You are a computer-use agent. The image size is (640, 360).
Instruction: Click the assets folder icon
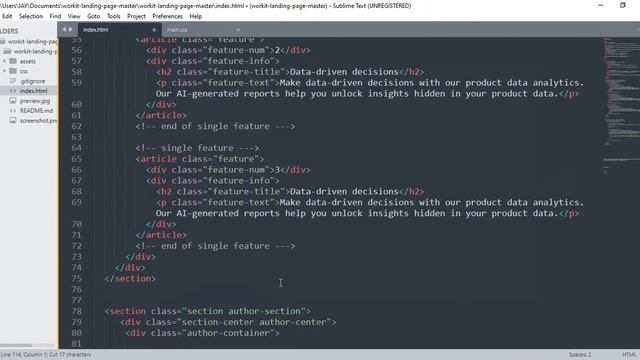coord(13,61)
